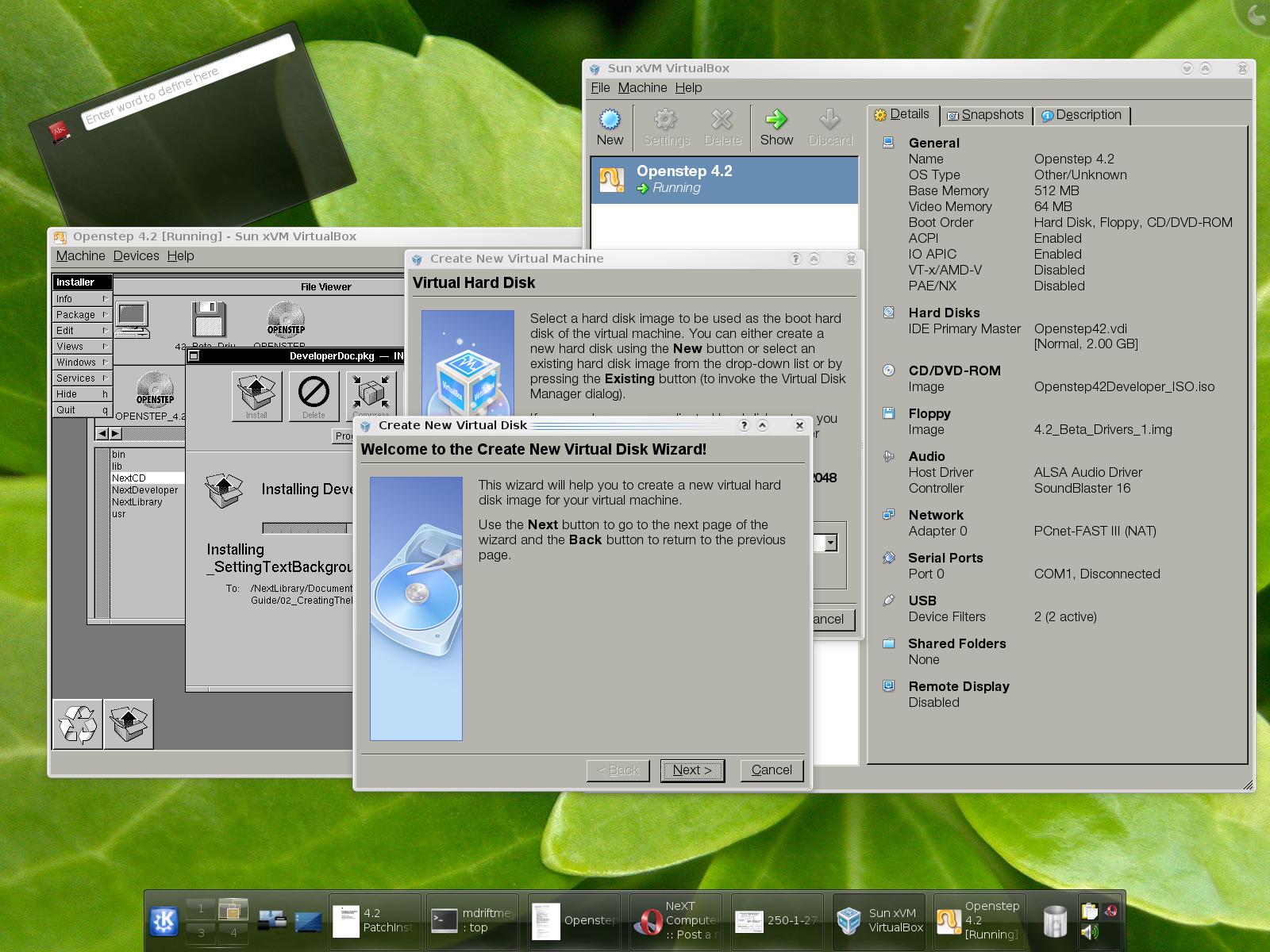Open Sun xVM VirtualBox from the taskbar
This screenshot has height=952, width=1270.
[x=877, y=920]
